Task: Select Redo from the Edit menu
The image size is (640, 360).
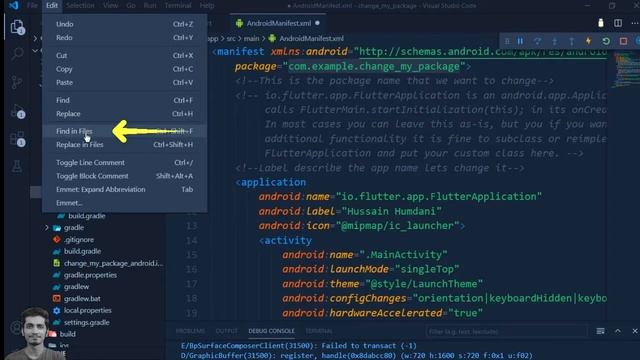Action: tap(124, 38)
